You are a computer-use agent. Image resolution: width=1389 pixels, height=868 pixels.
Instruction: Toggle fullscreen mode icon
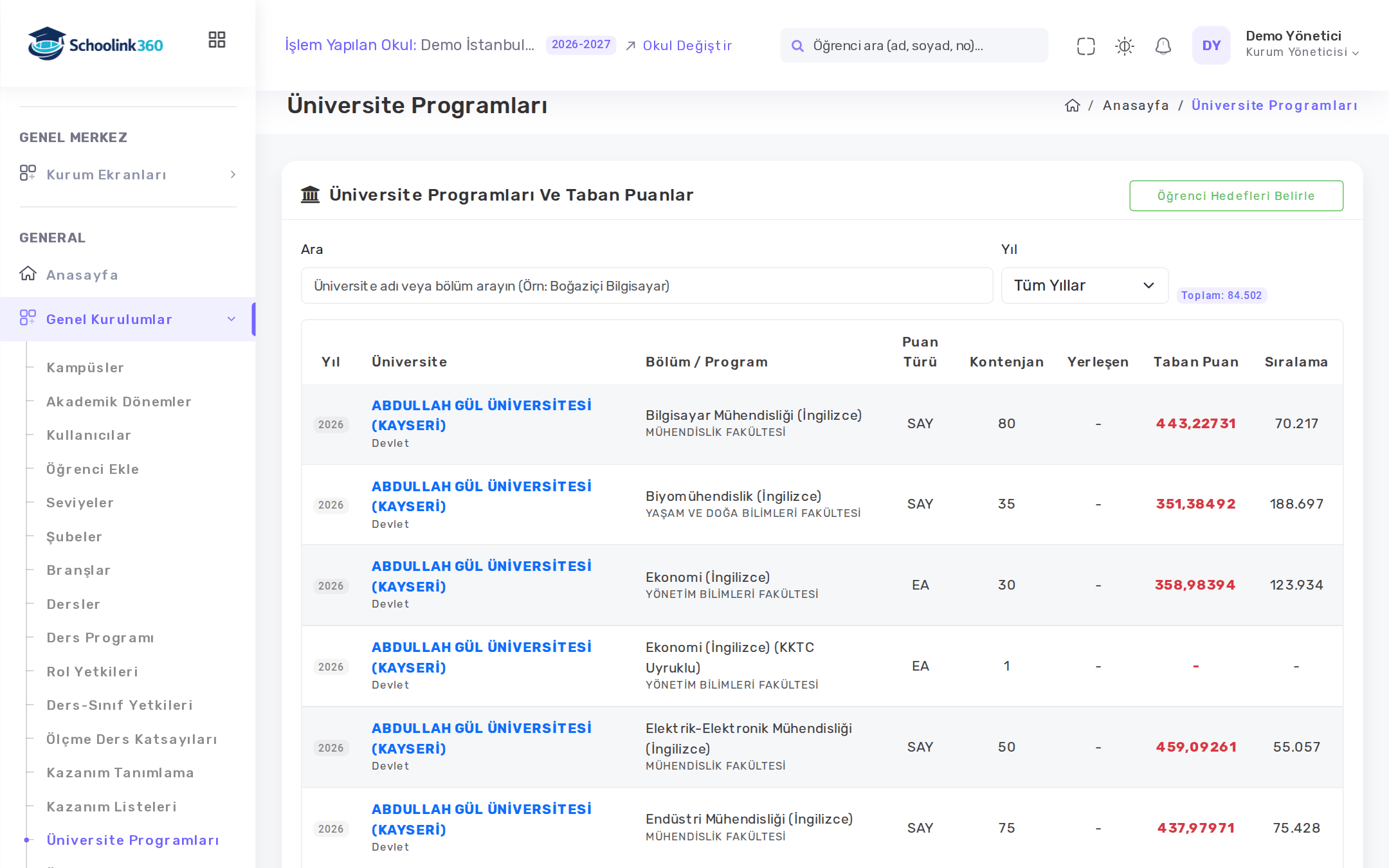[1085, 46]
